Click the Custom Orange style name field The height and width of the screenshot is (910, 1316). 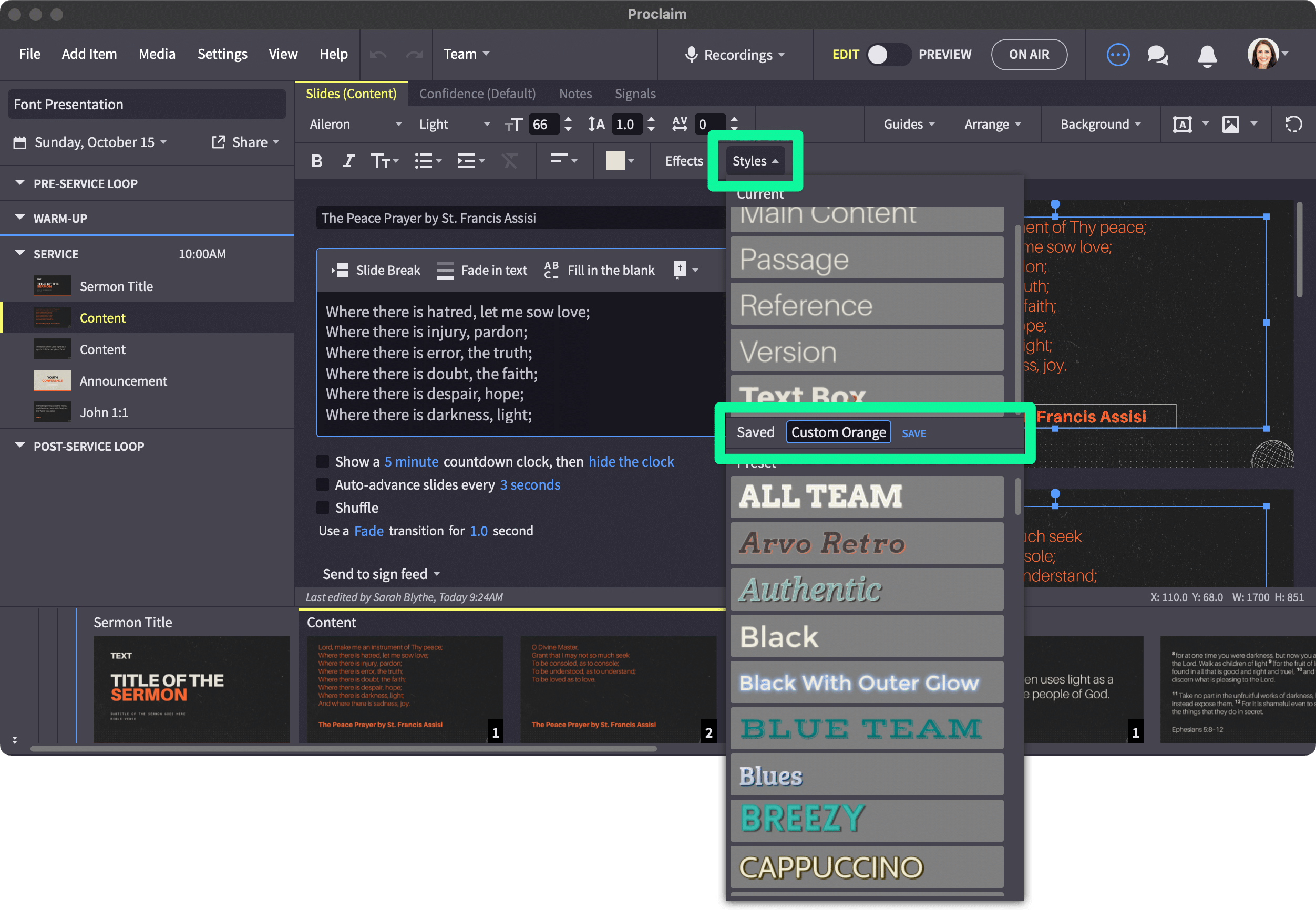pos(838,432)
